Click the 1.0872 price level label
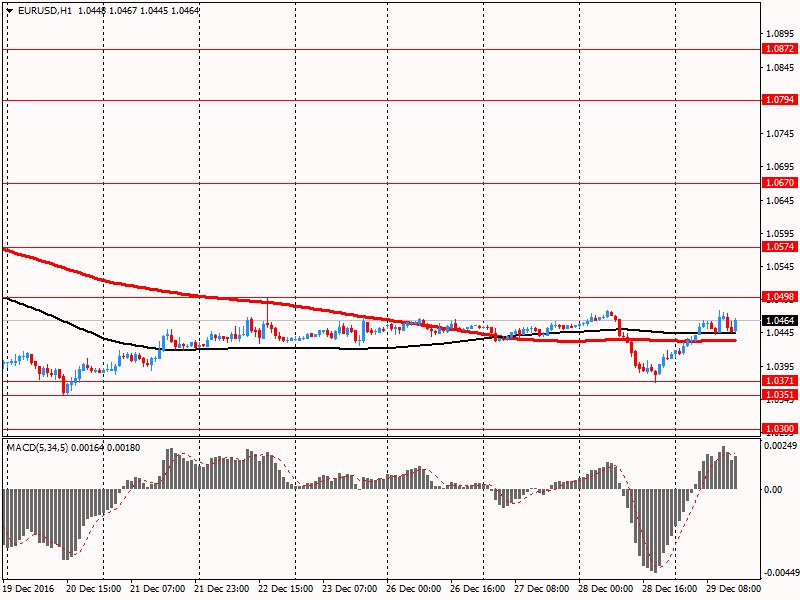This screenshot has height=600, width=800. coord(780,49)
